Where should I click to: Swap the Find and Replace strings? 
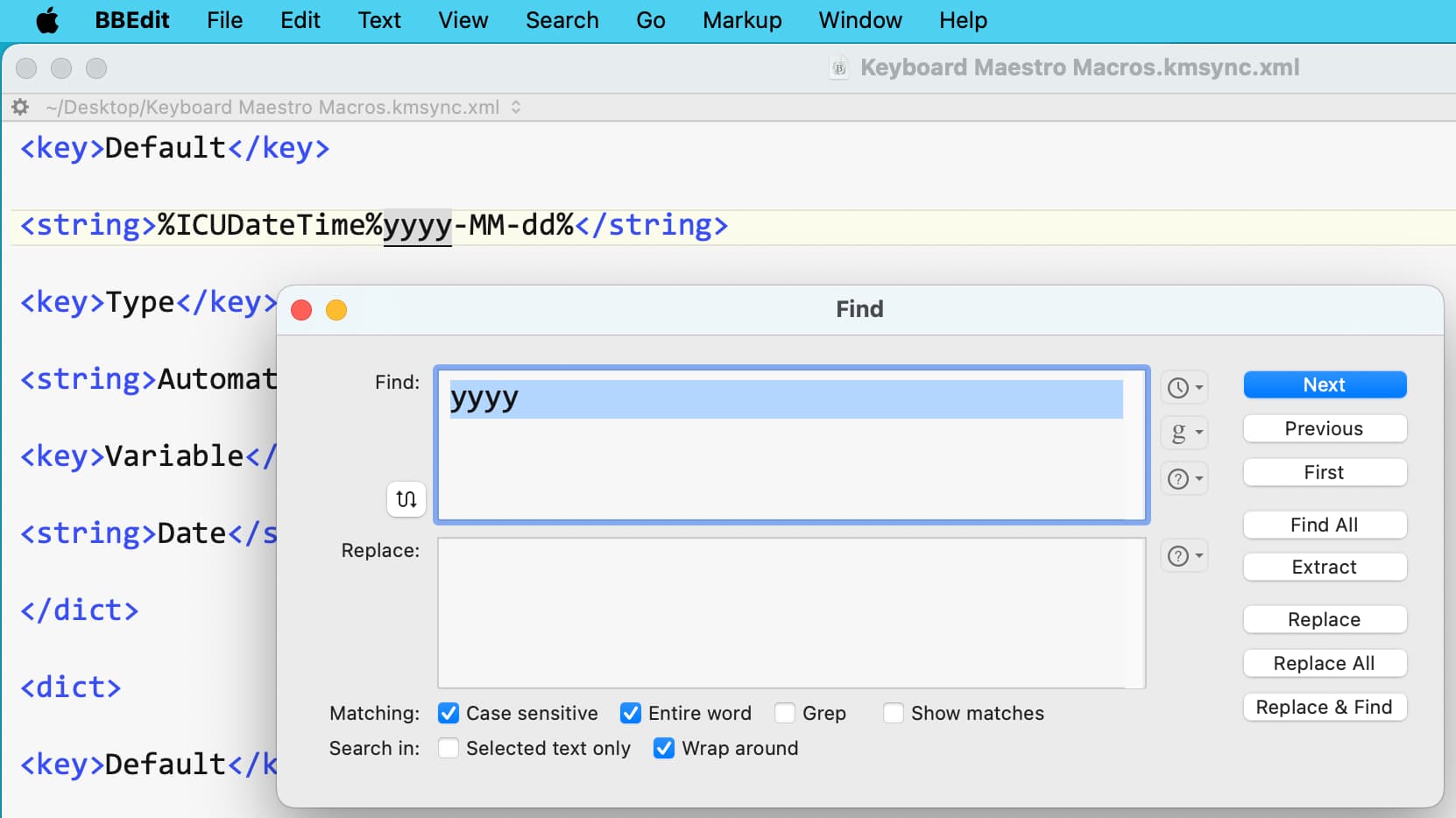(406, 499)
